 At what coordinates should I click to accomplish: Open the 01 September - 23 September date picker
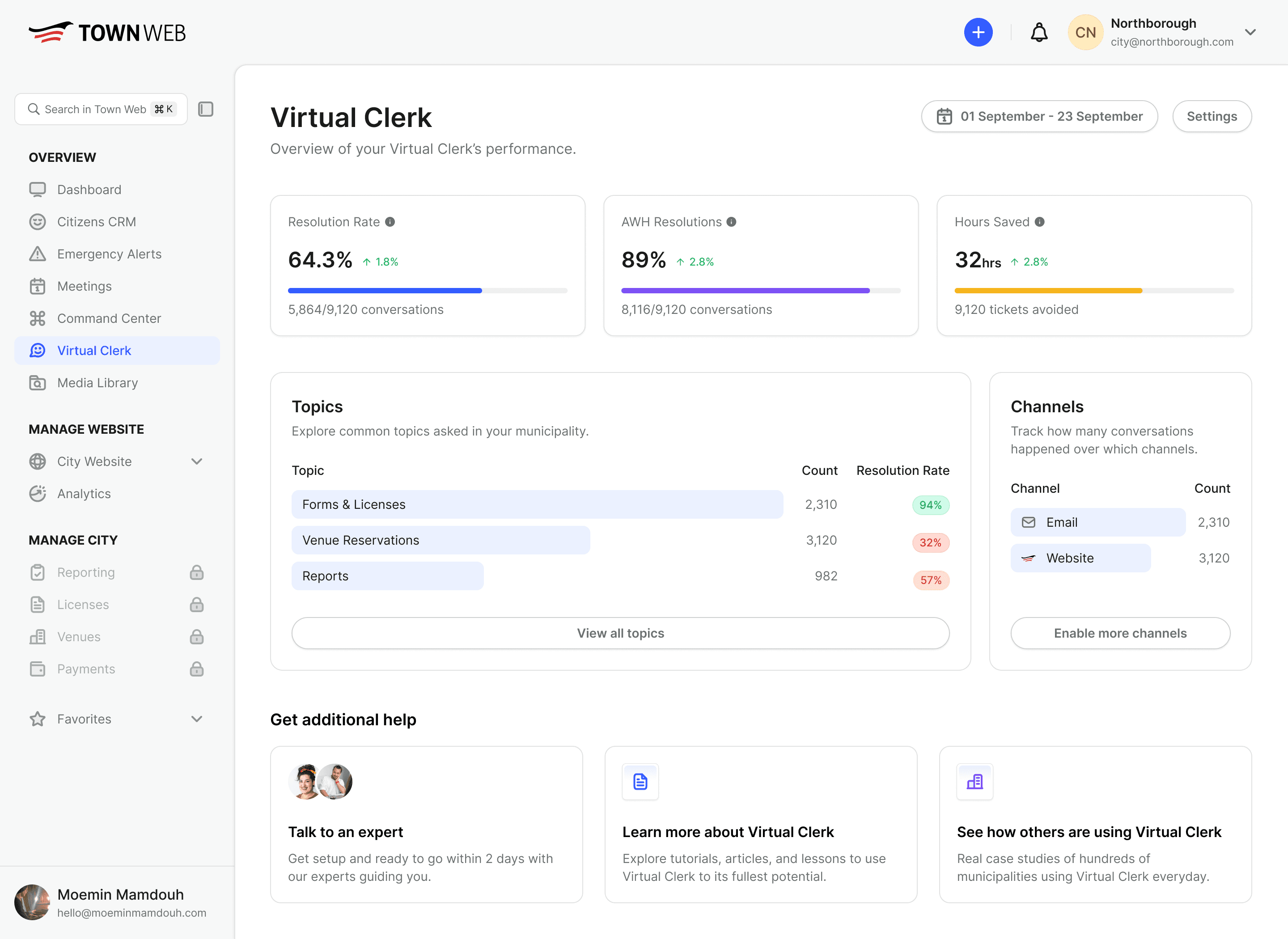[x=1039, y=117]
